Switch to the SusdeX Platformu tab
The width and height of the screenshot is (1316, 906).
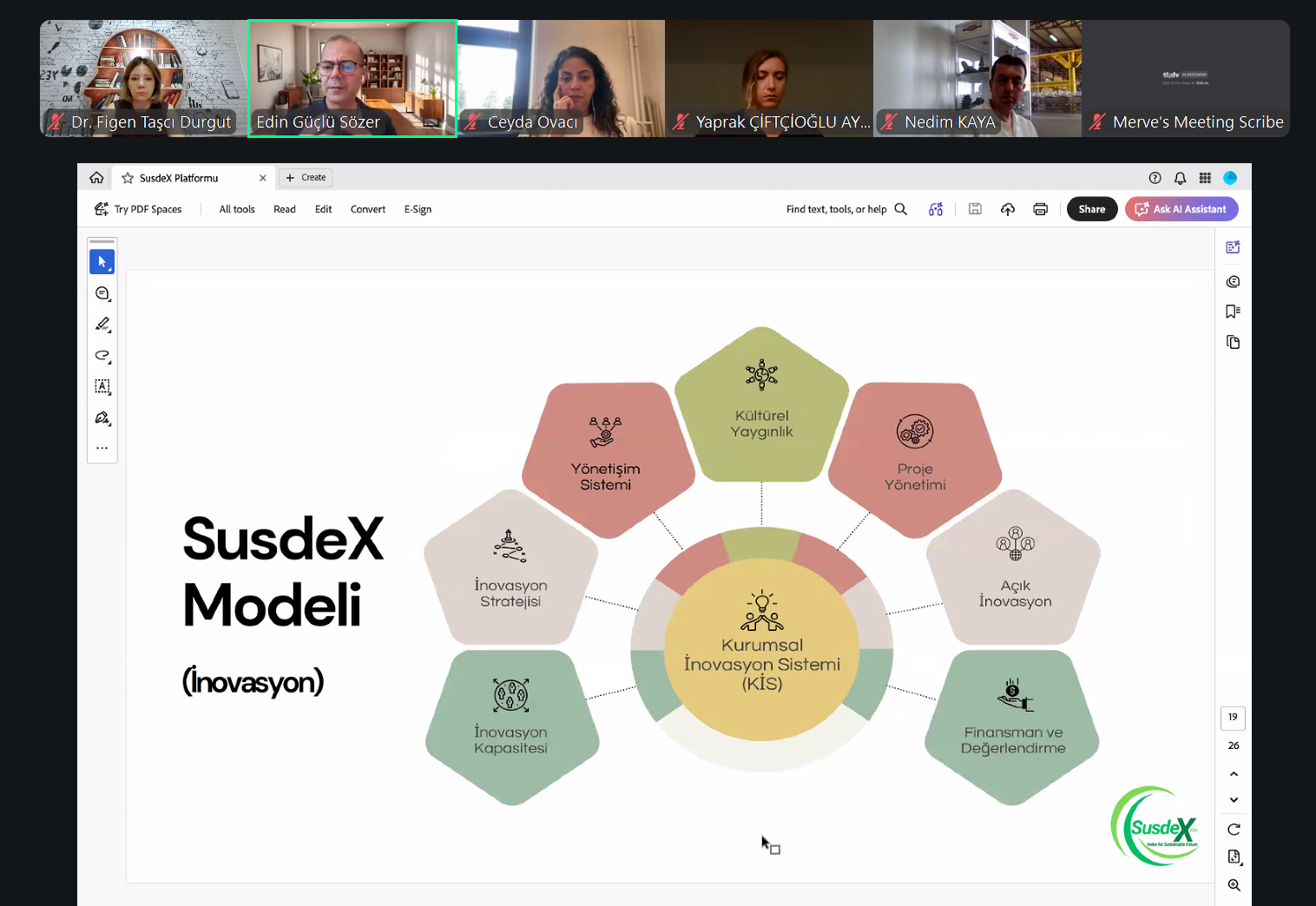point(194,178)
